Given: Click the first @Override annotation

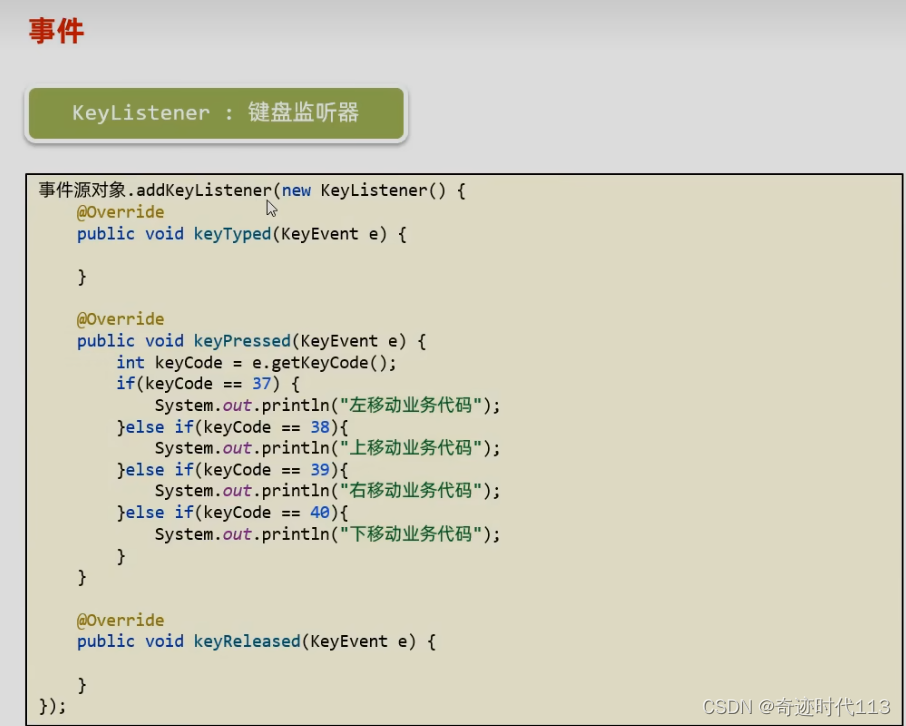Looking at the screenshot, I should [120, 211].
